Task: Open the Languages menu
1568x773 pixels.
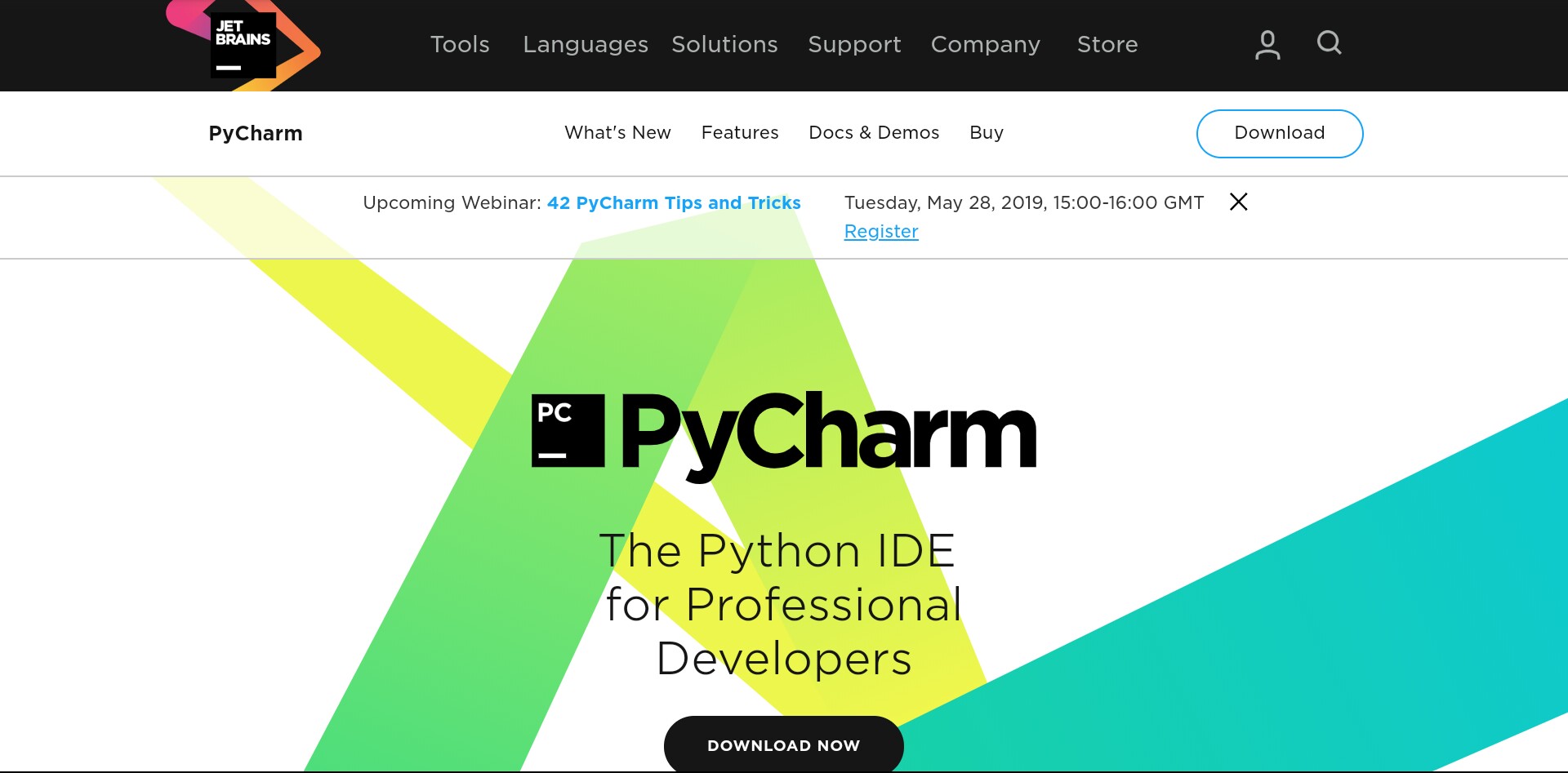Action: (x=585, y=45)
